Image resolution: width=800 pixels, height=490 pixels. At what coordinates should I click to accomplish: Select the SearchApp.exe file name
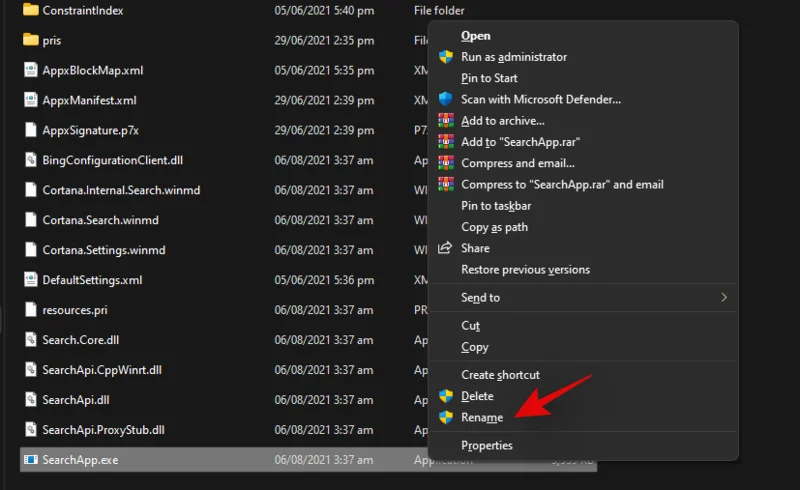click(x=80, y=460)
